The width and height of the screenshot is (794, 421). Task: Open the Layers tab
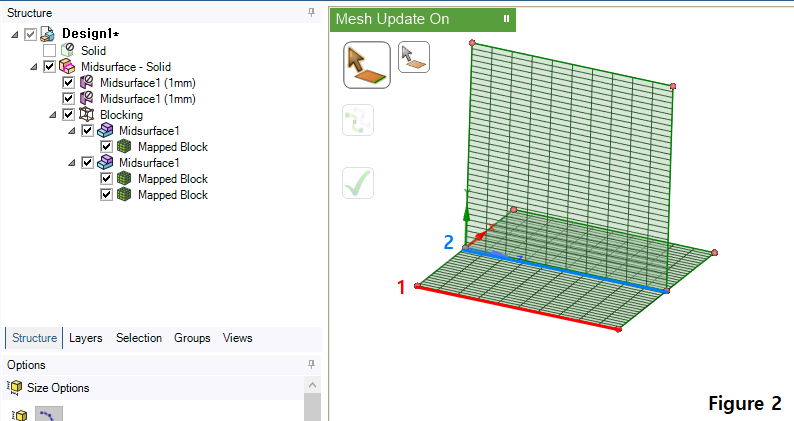click(86, 338)
